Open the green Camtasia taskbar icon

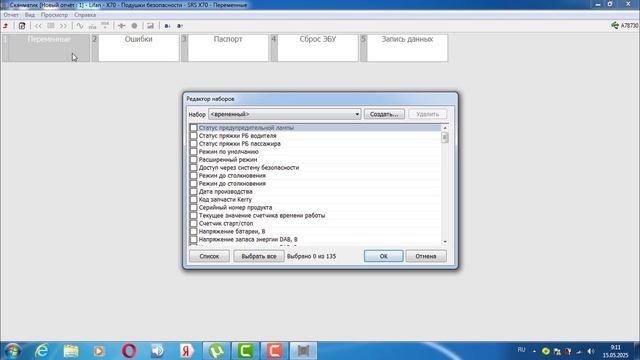tap(245, 351)
